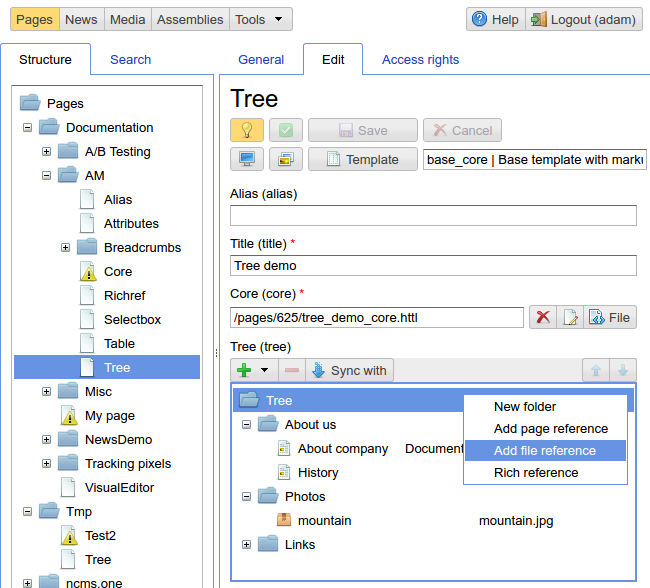650x588 pixels.
Task: Click the images icon beside Template
Action: coord(285,159)
